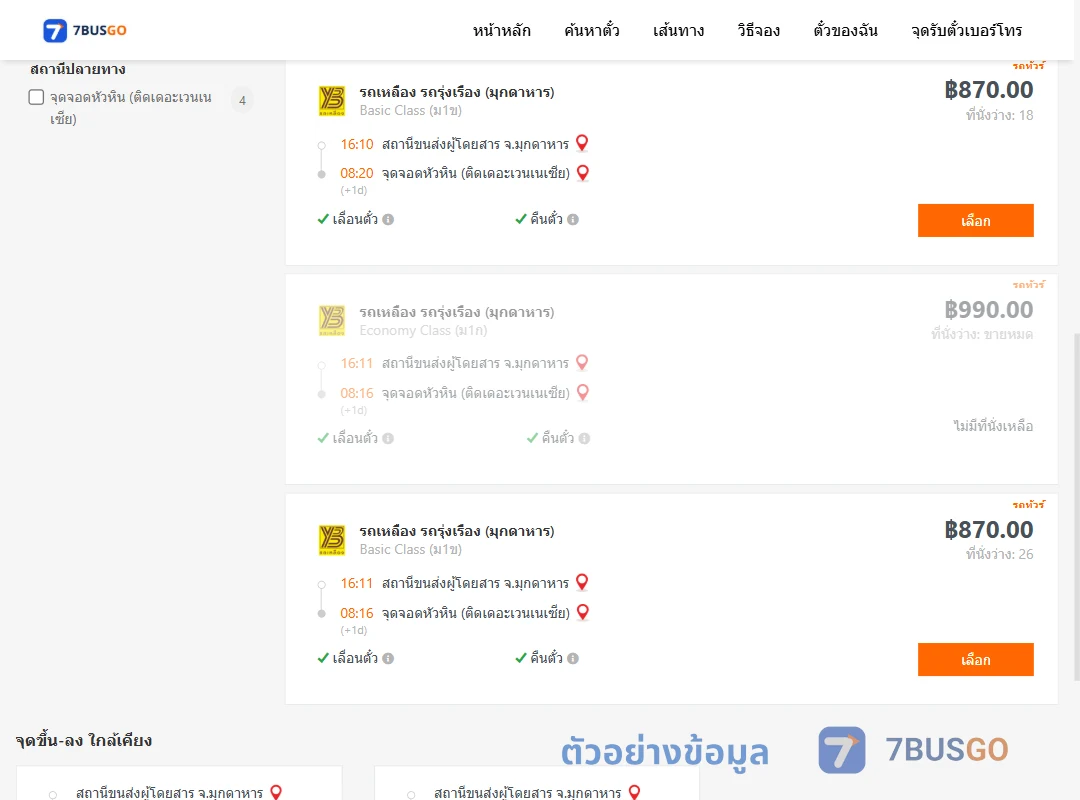Open map pin for 16:10 departure station

pyautogui.click(x=582, y=143)
